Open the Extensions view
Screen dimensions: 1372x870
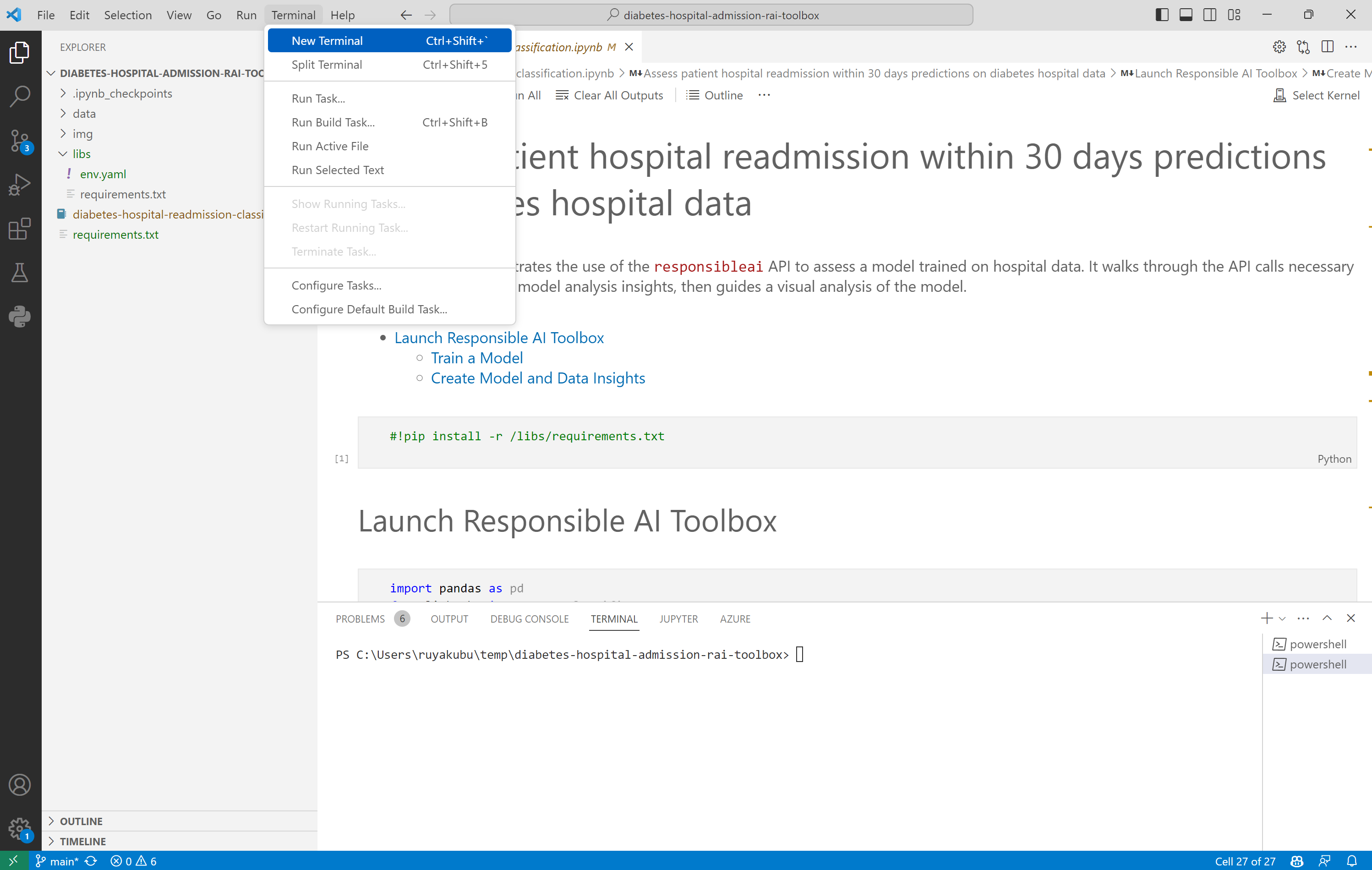20,229
